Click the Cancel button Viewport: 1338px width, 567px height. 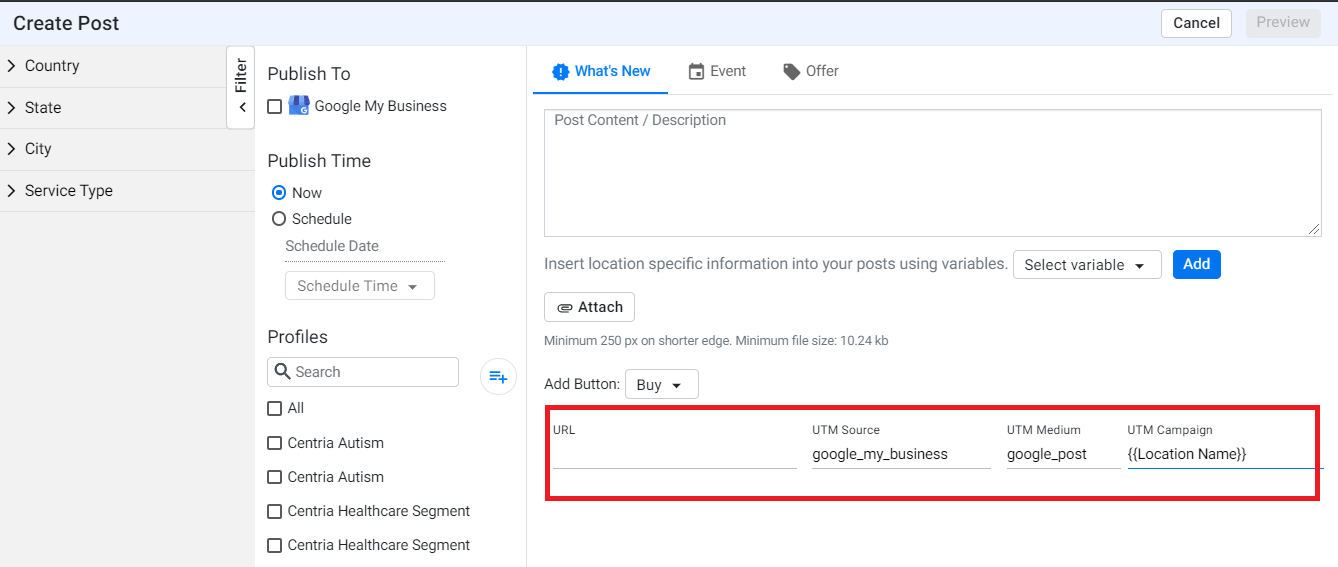1196,23
